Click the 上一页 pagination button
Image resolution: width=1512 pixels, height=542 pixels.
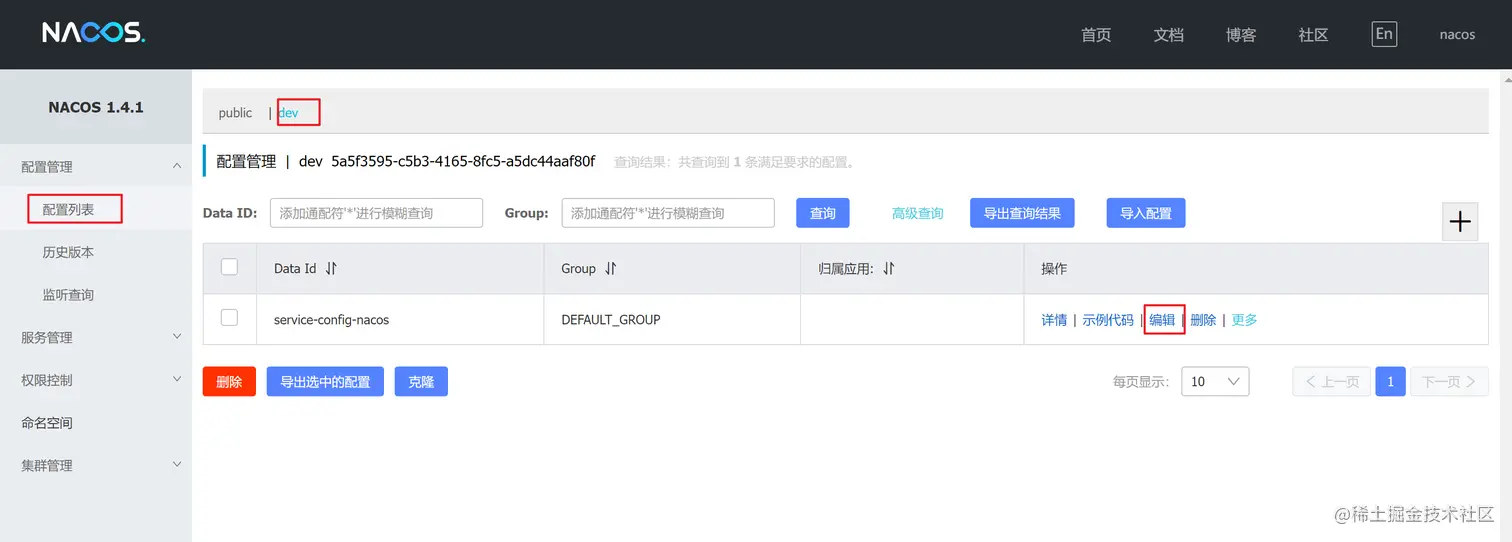point(1331,381)
